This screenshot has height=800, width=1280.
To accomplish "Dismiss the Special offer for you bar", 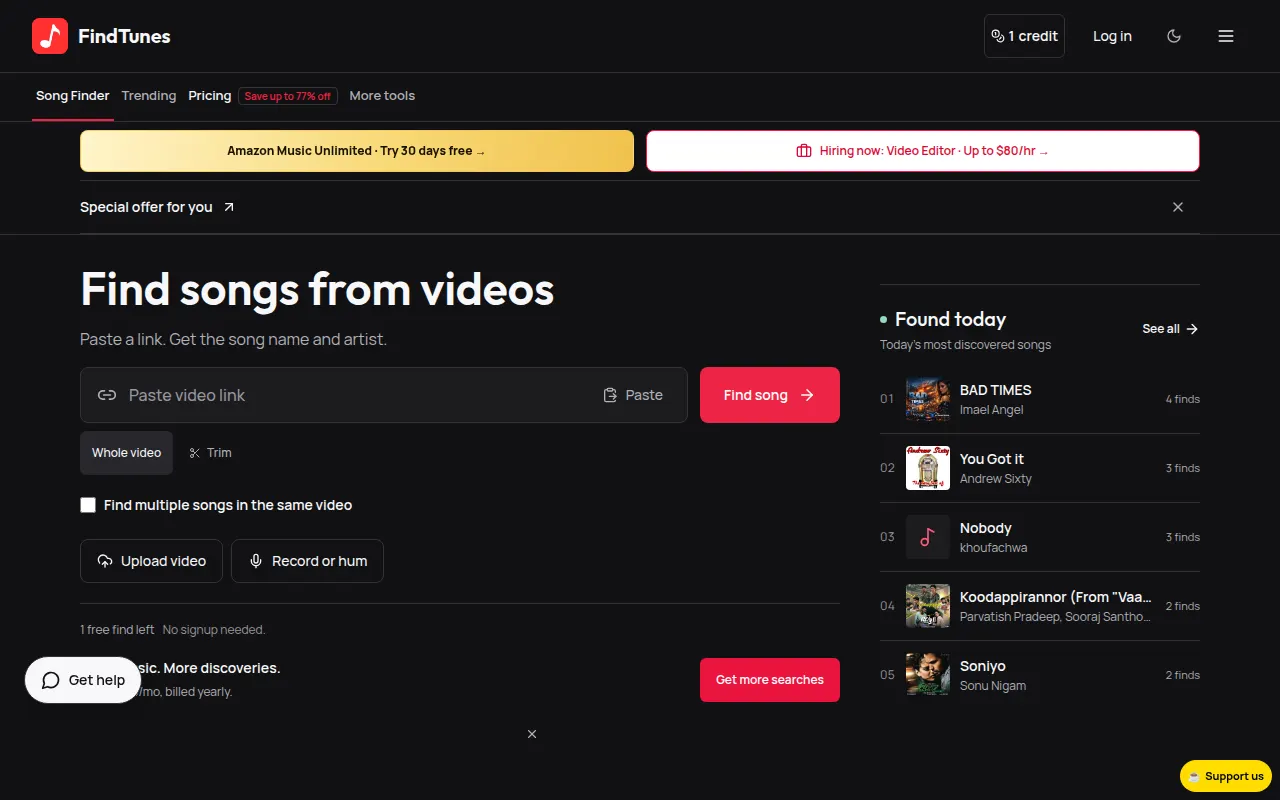I will (x=1178, y=207).
